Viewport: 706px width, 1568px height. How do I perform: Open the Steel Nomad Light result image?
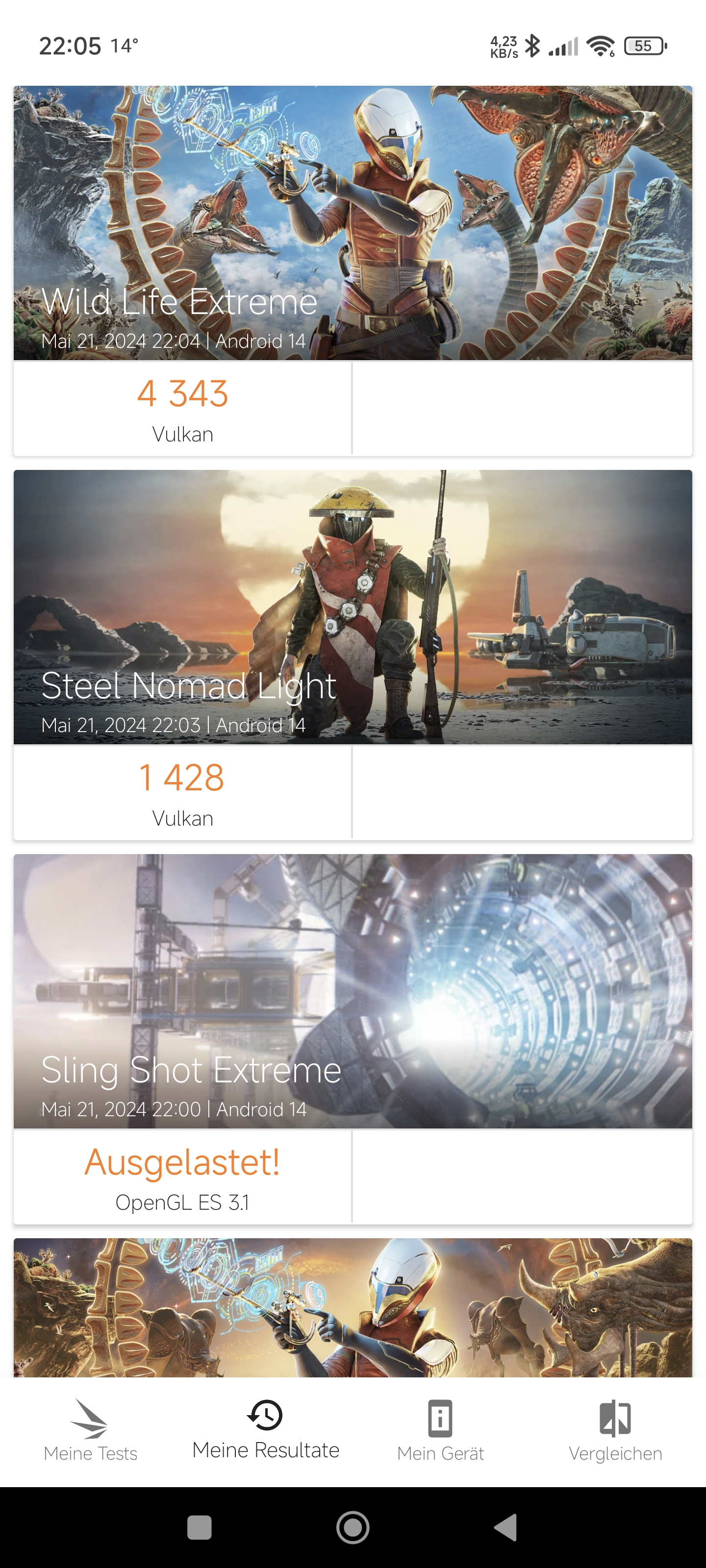(x=353, y=607)
